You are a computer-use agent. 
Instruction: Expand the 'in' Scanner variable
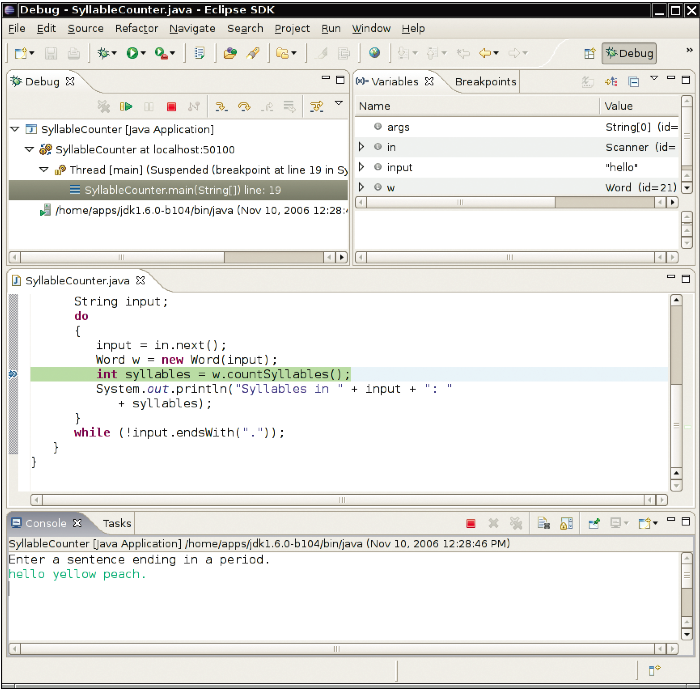pyautogui.click(x=362, y=147)
